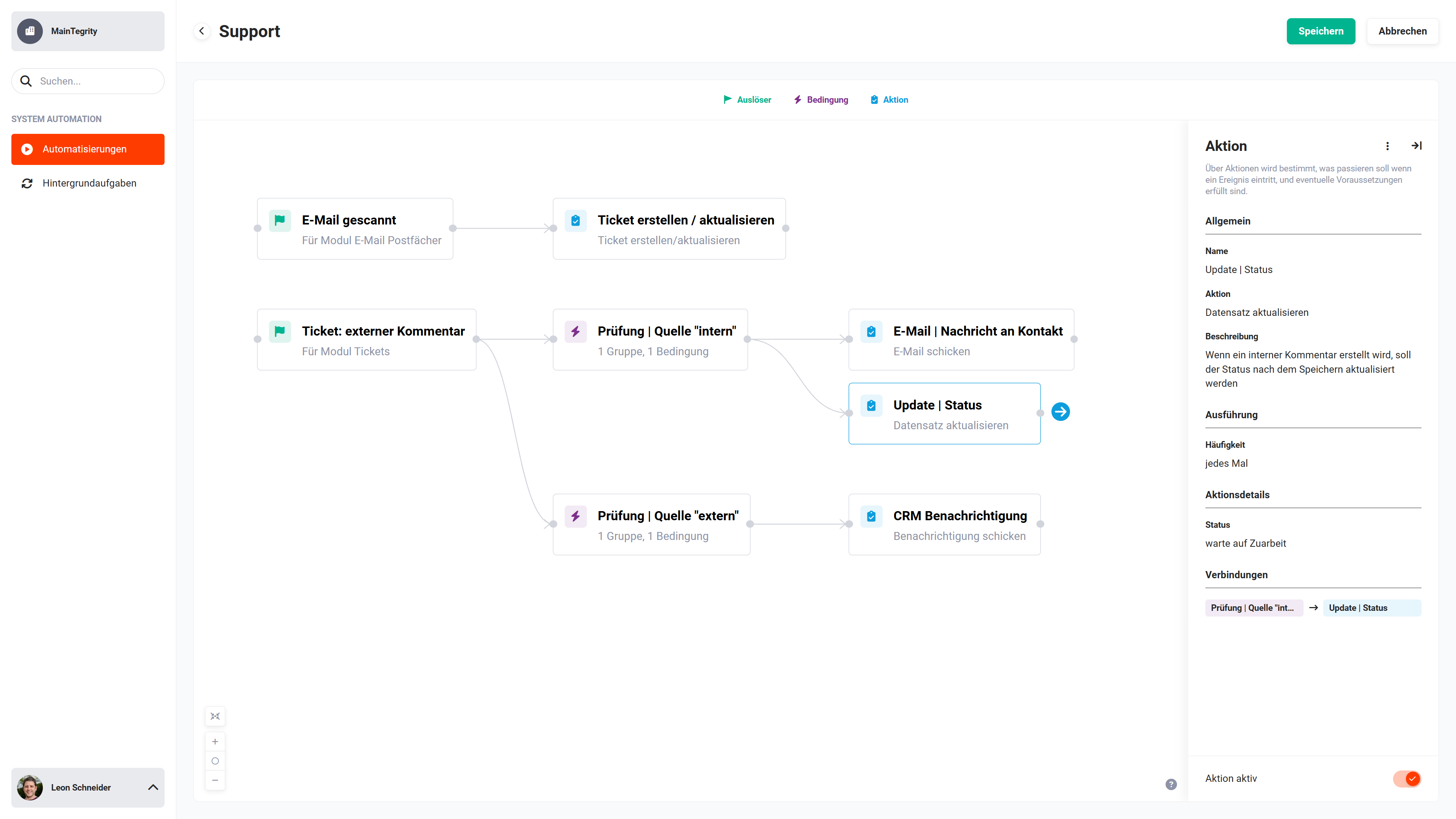
Task: Zoom in with the plus icon
Action: click(x=215, y=742)
